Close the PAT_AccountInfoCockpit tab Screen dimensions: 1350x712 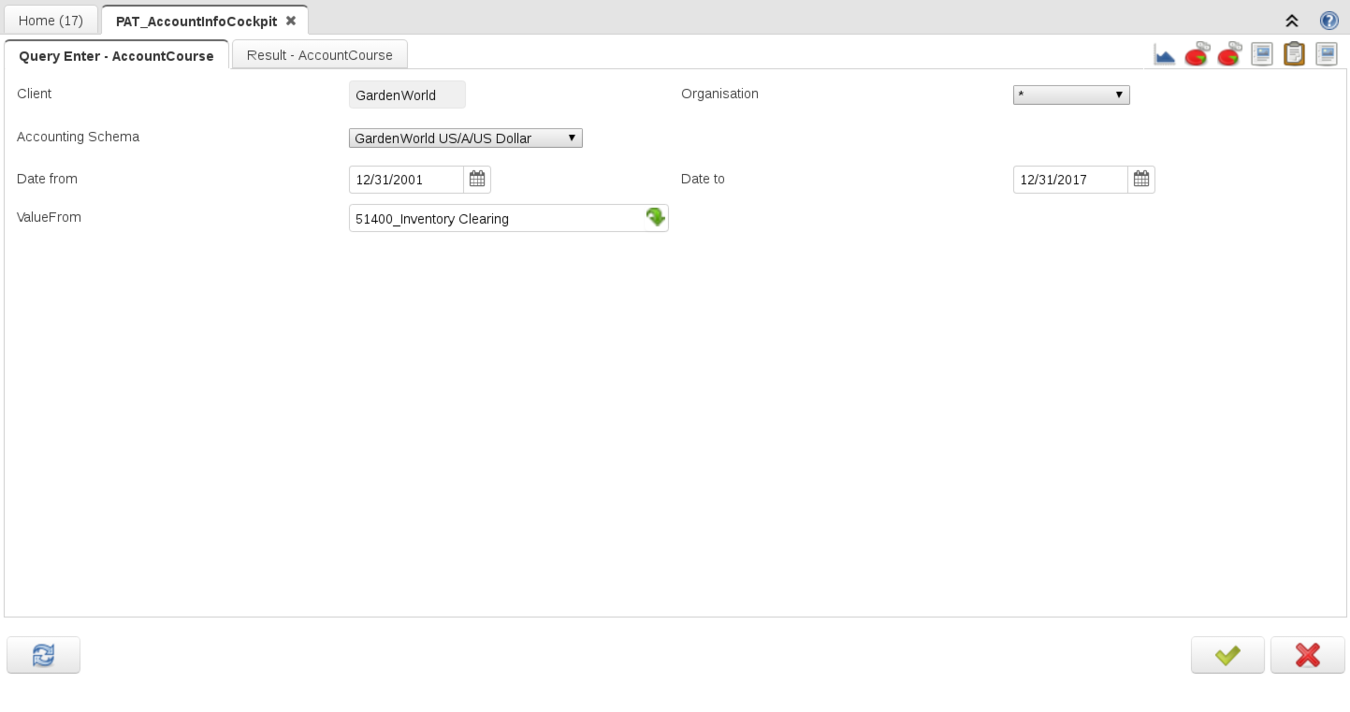coord(291,20)
